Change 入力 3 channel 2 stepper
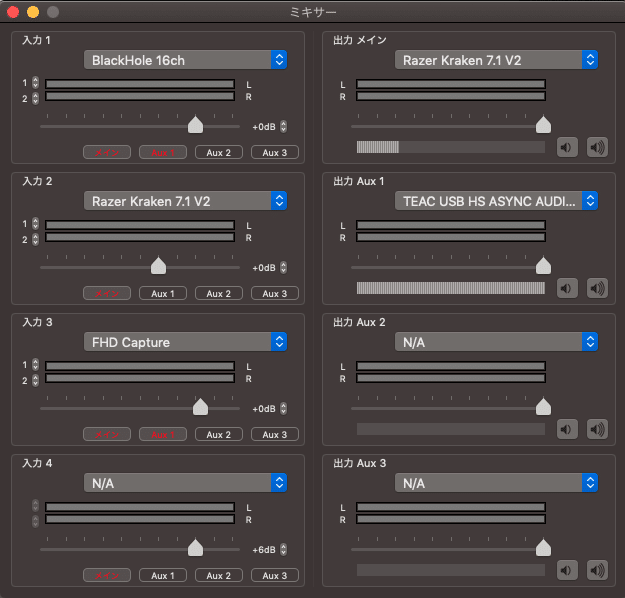 point(35,380)
